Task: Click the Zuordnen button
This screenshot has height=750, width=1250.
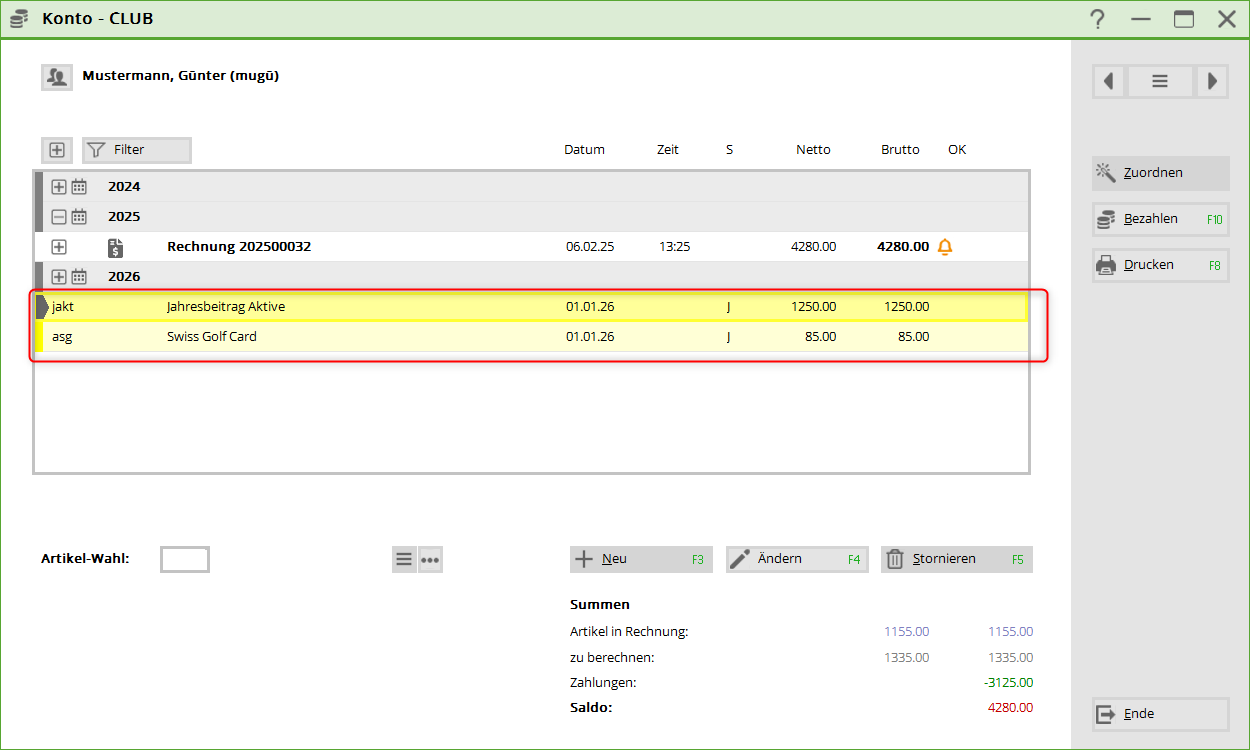Action: click(1160, 173)
